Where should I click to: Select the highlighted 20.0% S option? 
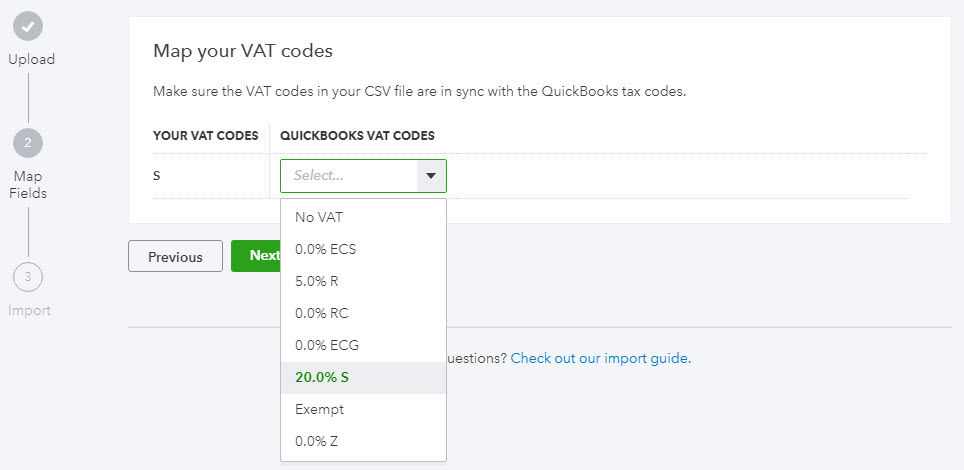pyautogui.click(x=322, y=377)
